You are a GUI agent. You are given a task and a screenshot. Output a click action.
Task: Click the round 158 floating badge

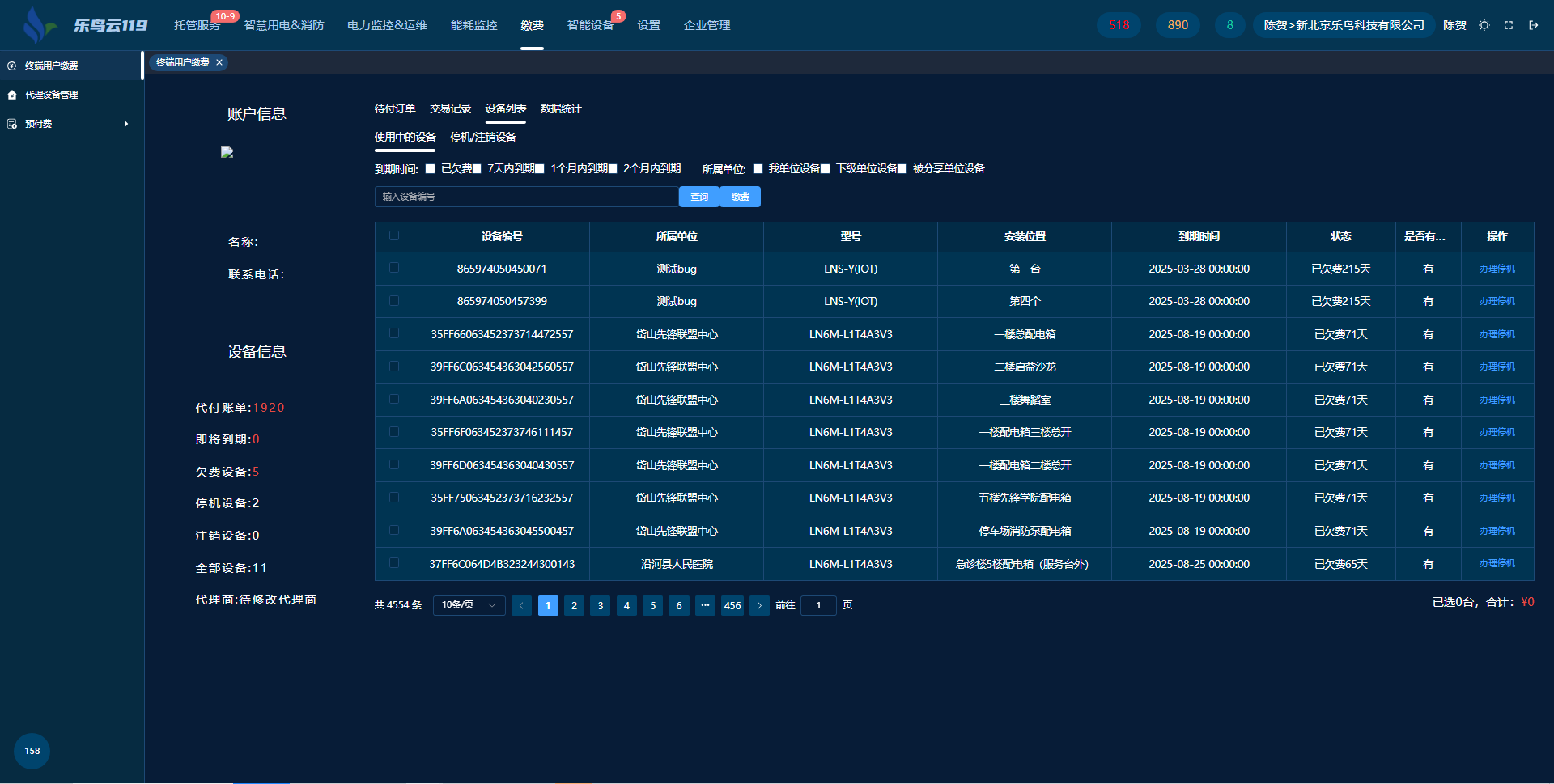(x=32, y=751)
